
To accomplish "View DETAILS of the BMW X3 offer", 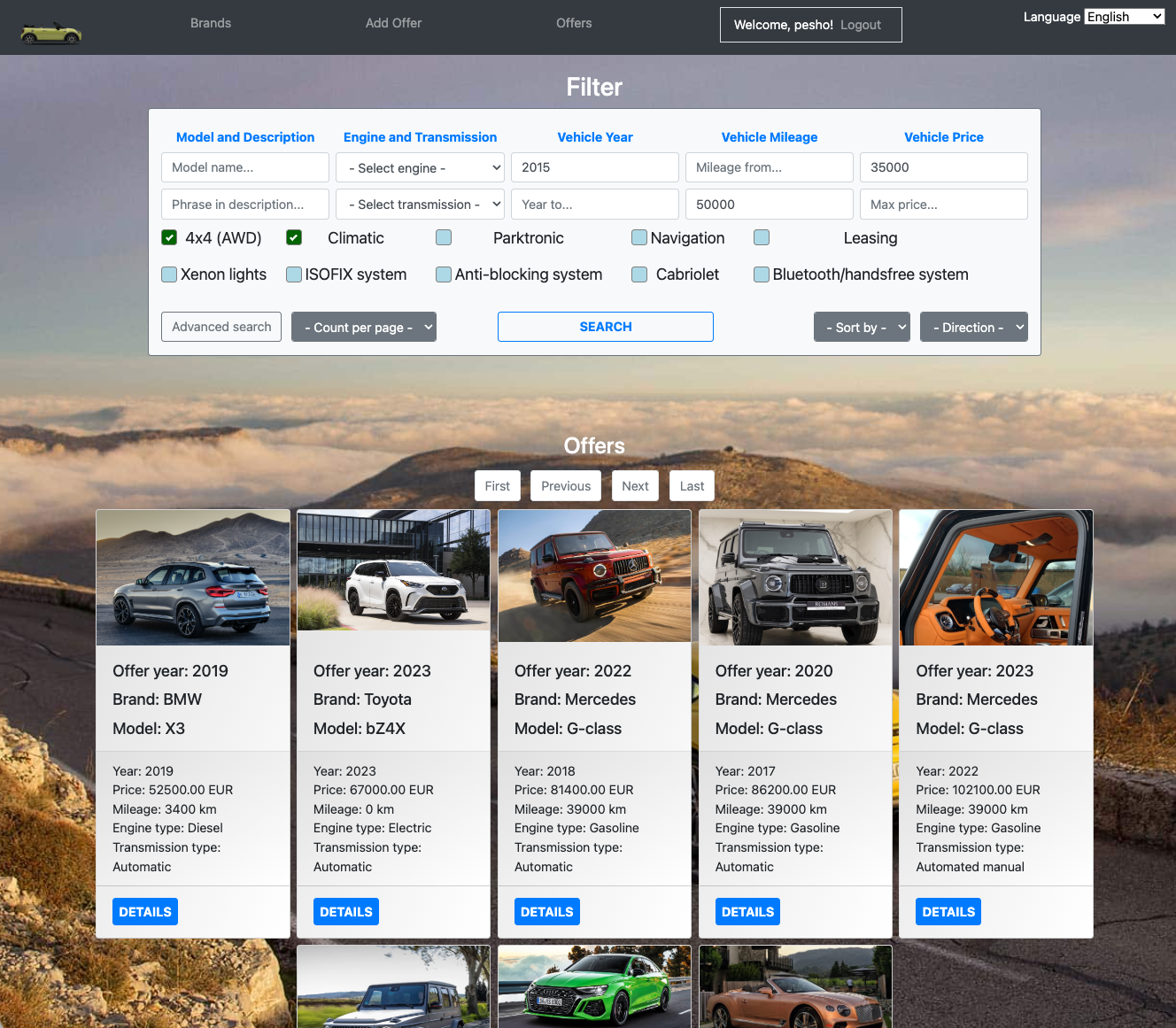I will pos(145,912).
